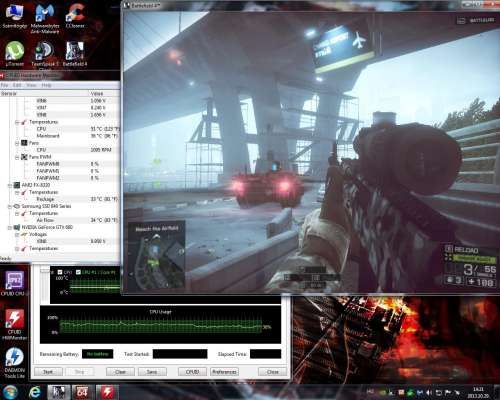Collapse Temperatures under AMD FX-8320
The image size is (500, 400).
[x=17, y=192]
